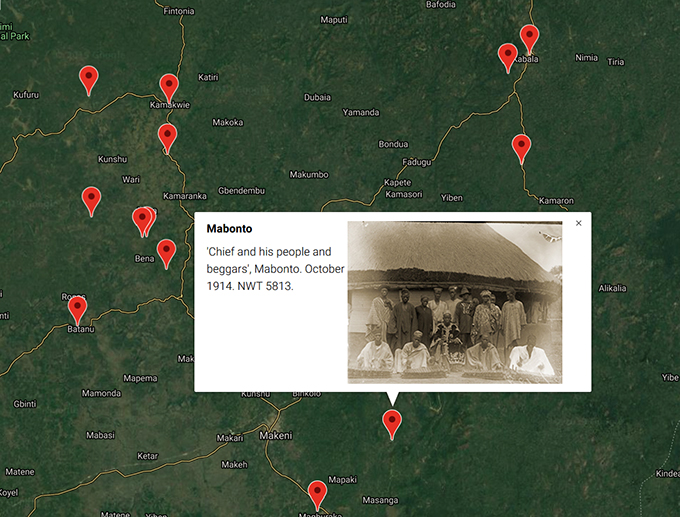Close the Mabonto info popup
680x517 pixels.
coord(578,223)
